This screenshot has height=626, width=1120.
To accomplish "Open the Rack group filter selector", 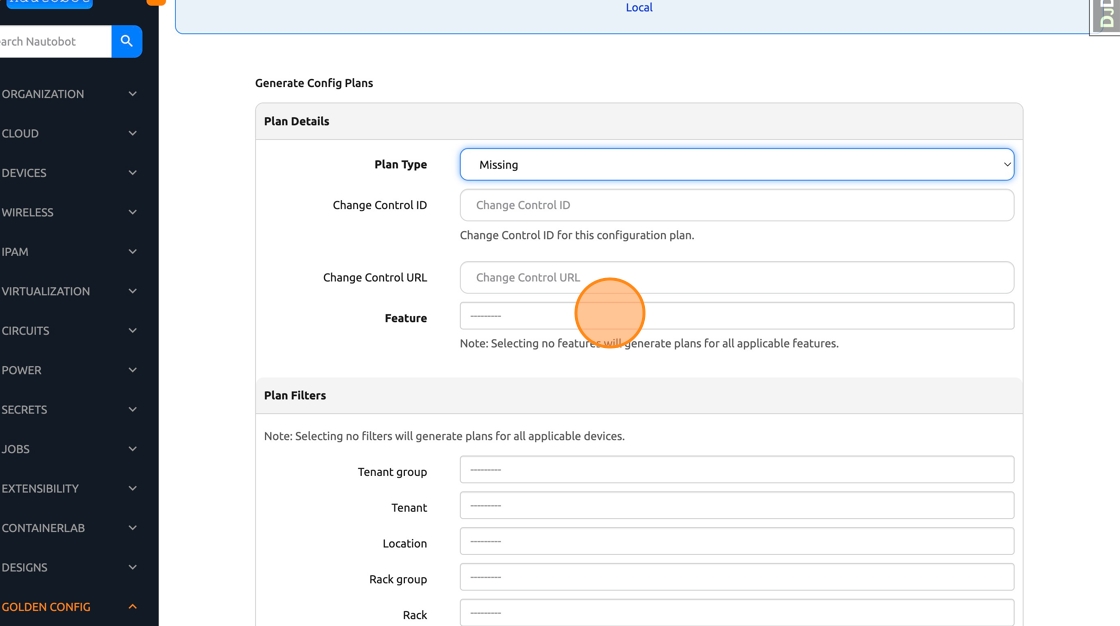I will 736,577.
